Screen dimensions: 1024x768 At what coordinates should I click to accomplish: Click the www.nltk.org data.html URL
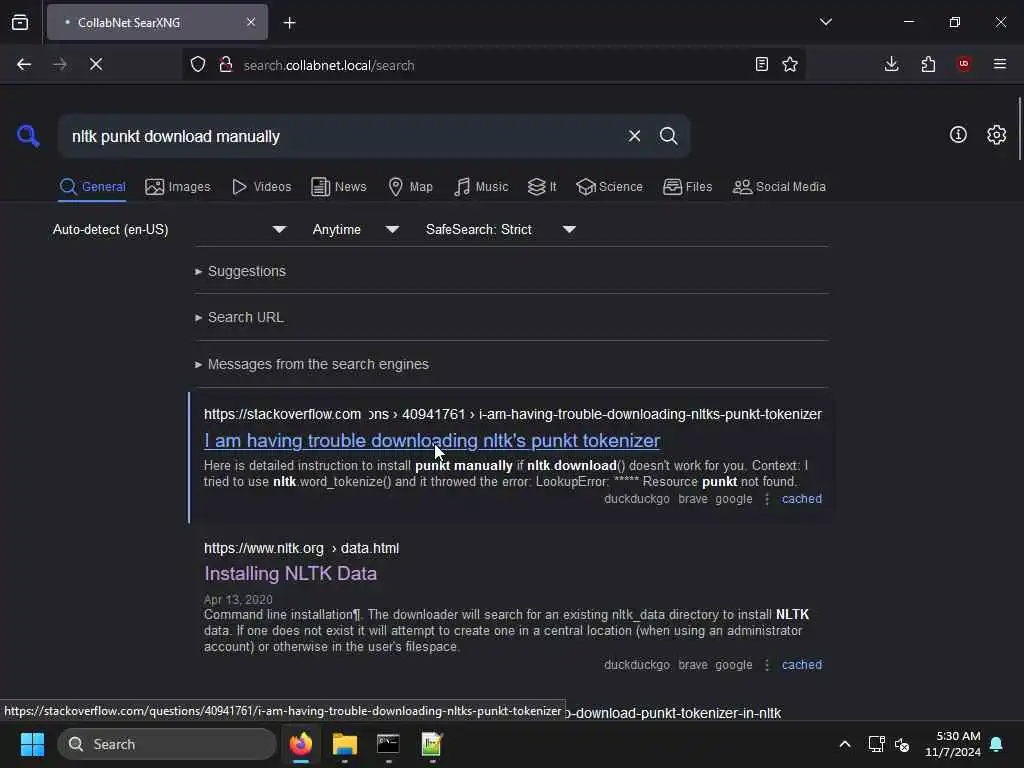301,549
